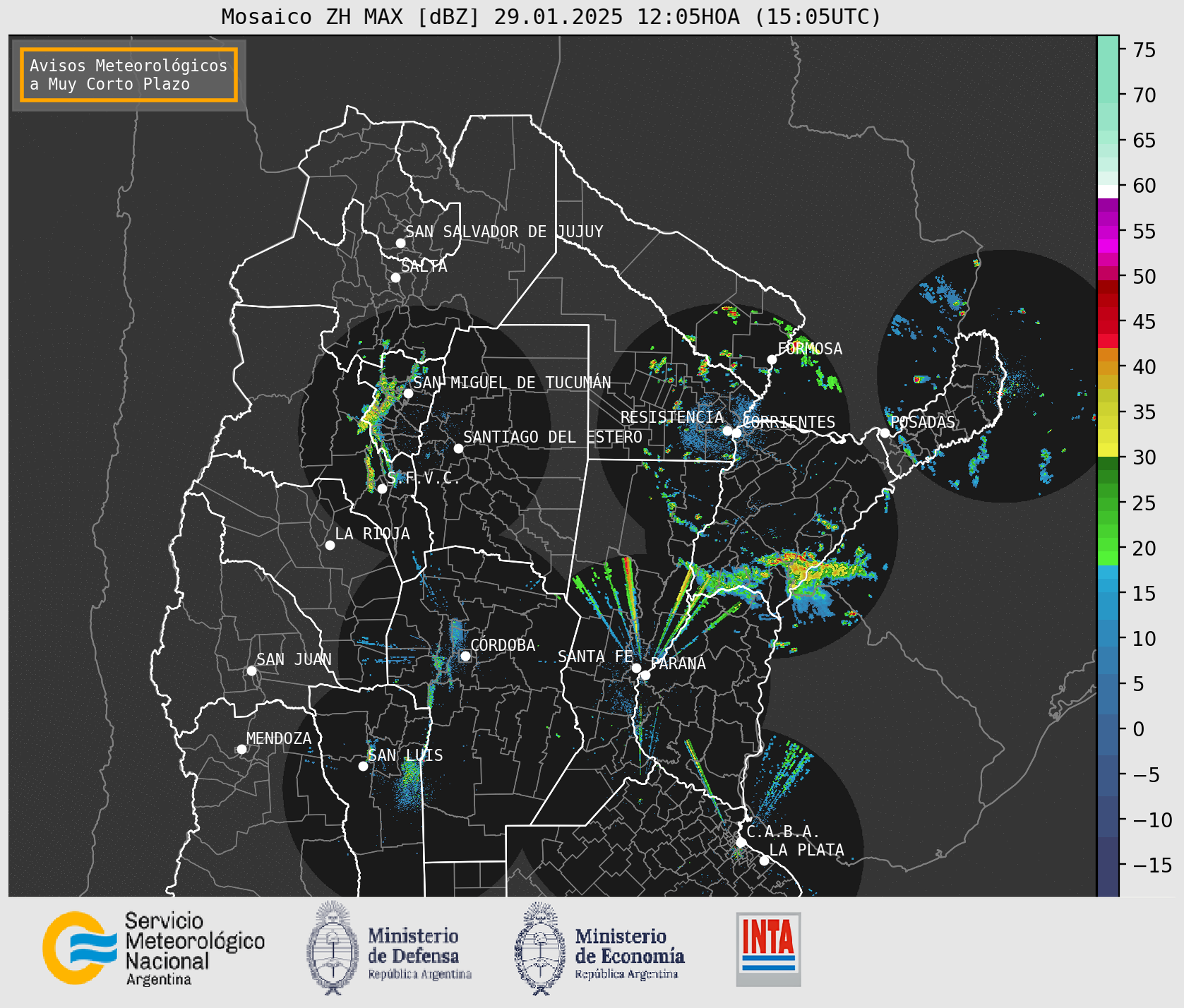
Task: Click the Servicio Meteorológico Nacional logo
Action: point(154,948)
